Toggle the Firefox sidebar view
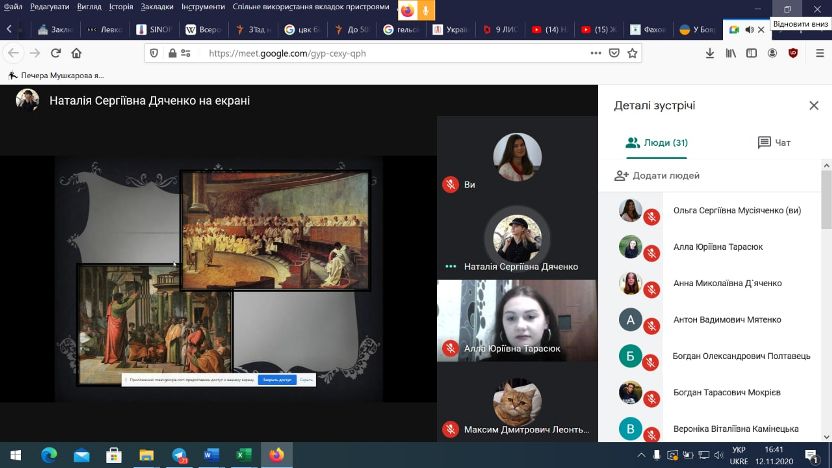 751,53
